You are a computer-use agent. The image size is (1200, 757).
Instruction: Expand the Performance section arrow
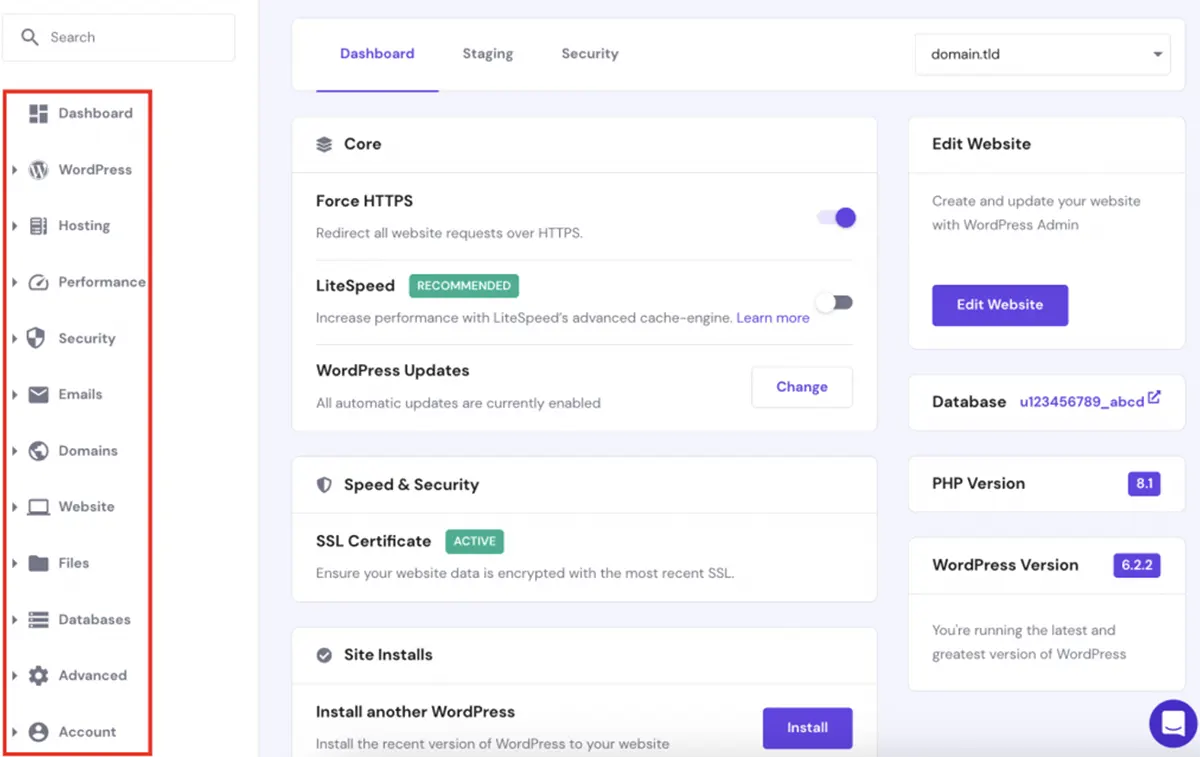tap(14, 282)
